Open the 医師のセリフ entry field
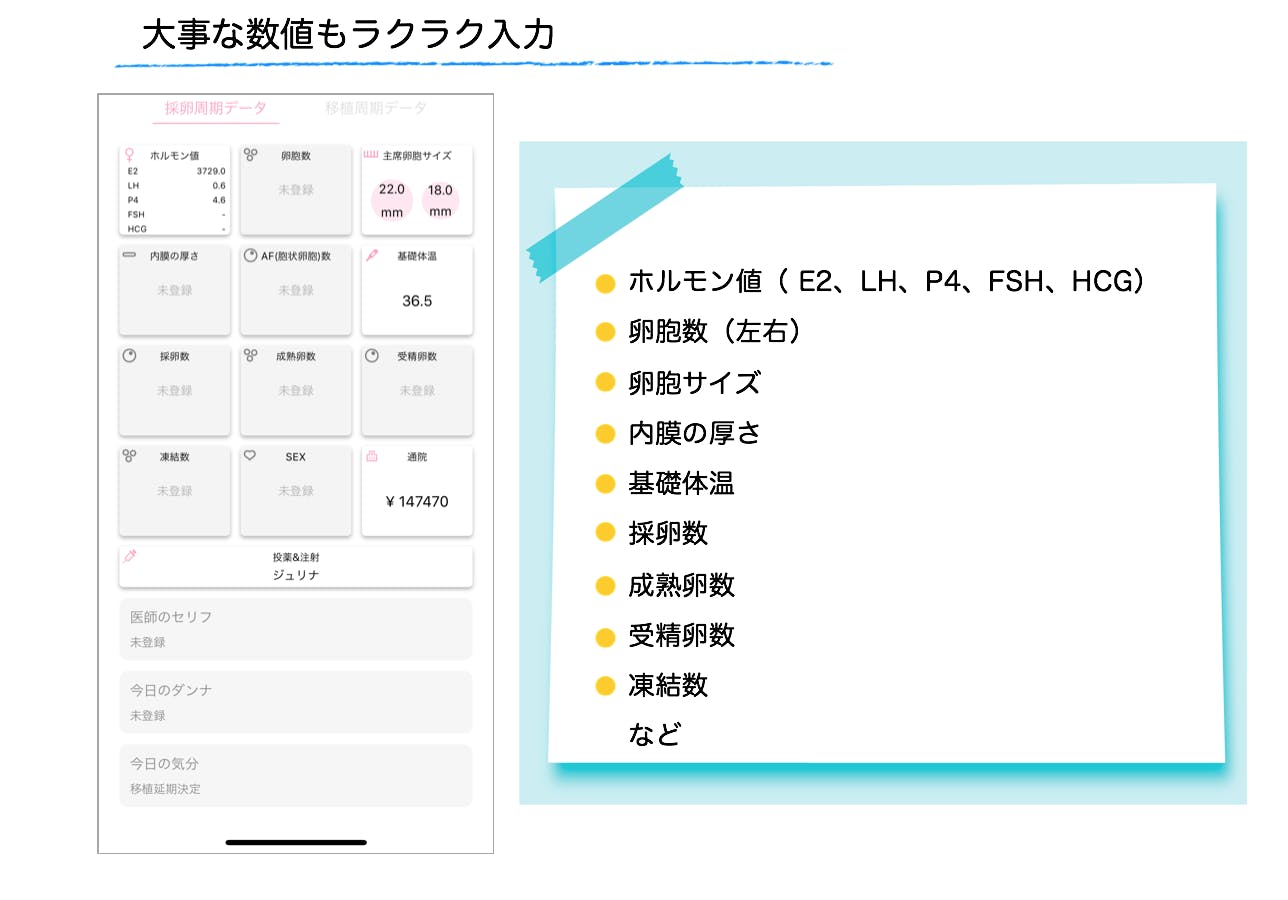Screen dimensions: 1288x900 coord(296,629)
